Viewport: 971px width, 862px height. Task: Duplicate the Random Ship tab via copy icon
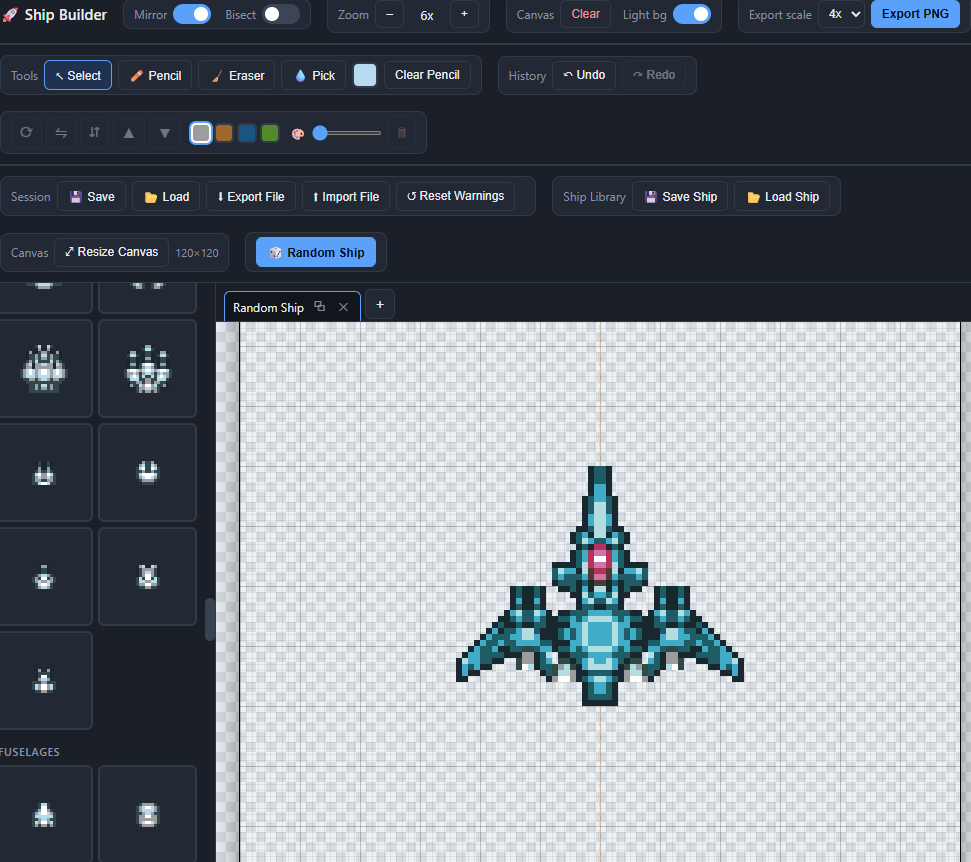pyautogui.click(x=320, y=307)
